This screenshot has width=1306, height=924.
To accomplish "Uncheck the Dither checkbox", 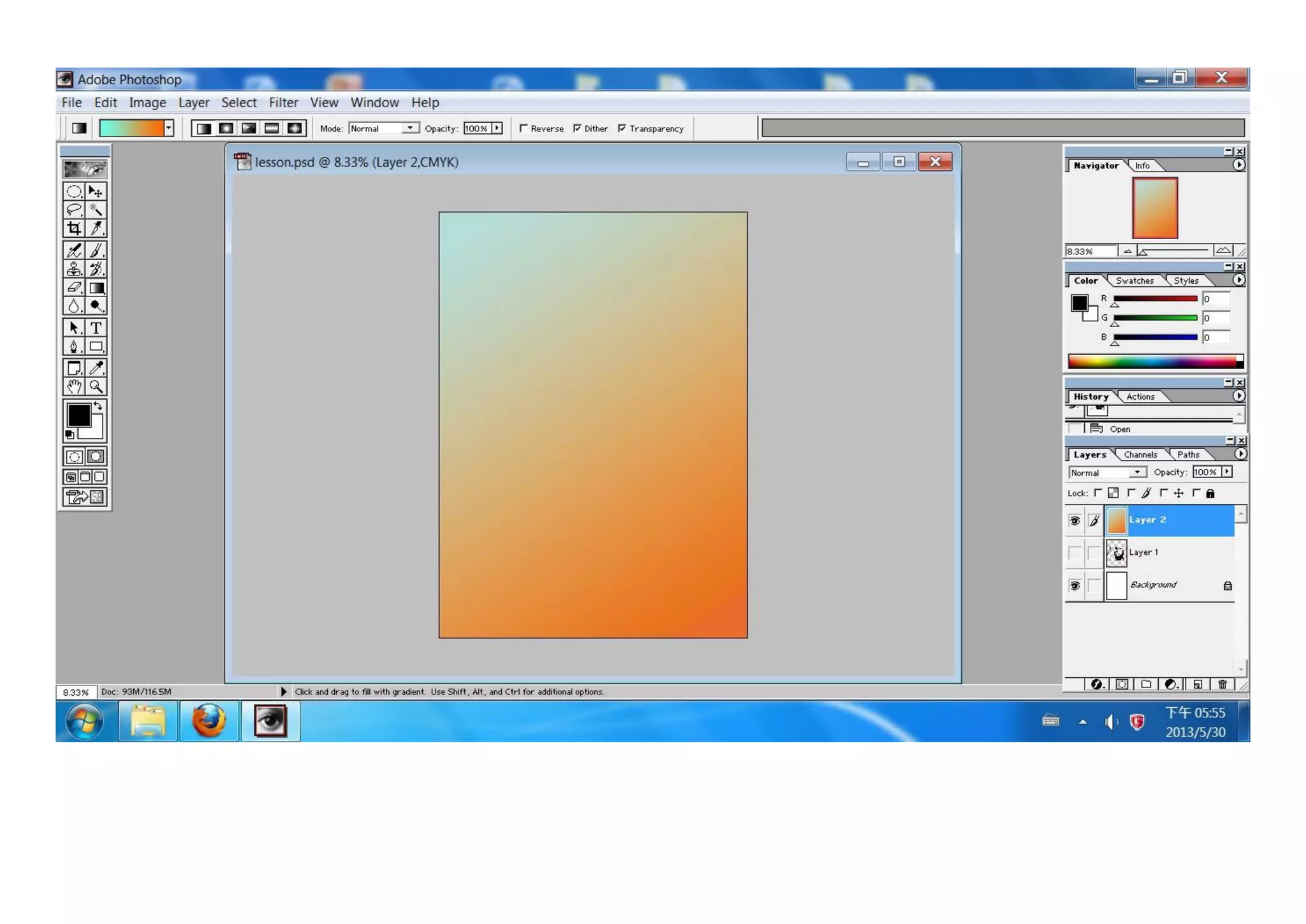I will (577, 128).
